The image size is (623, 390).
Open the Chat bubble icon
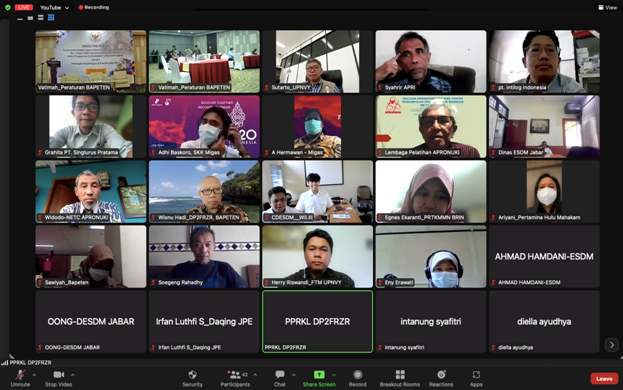click(x=280, y=375)
